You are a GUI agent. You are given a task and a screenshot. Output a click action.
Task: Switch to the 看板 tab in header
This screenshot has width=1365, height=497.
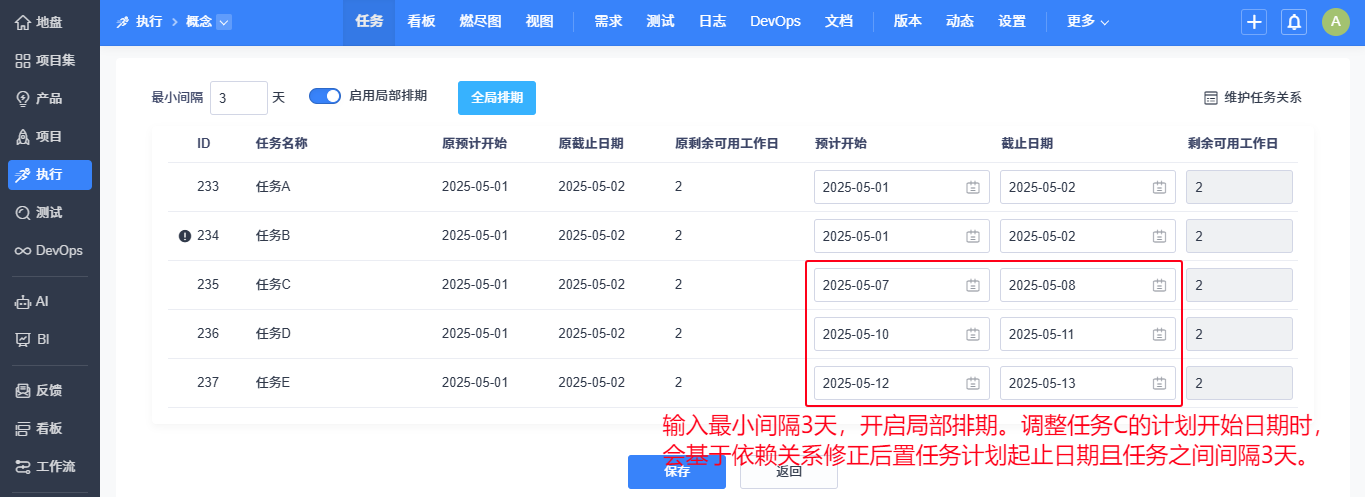click(x=421, y=22)
